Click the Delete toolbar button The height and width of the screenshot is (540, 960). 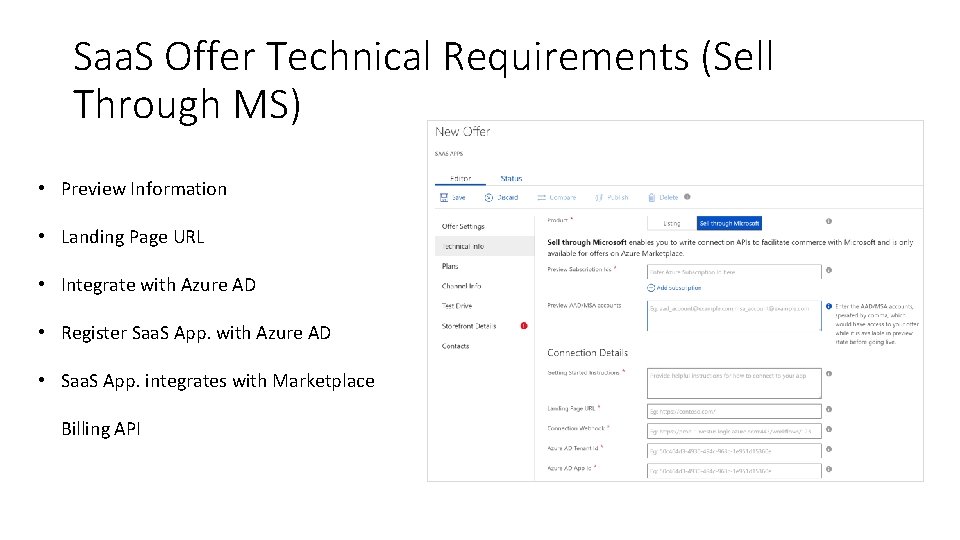point(663,197)
